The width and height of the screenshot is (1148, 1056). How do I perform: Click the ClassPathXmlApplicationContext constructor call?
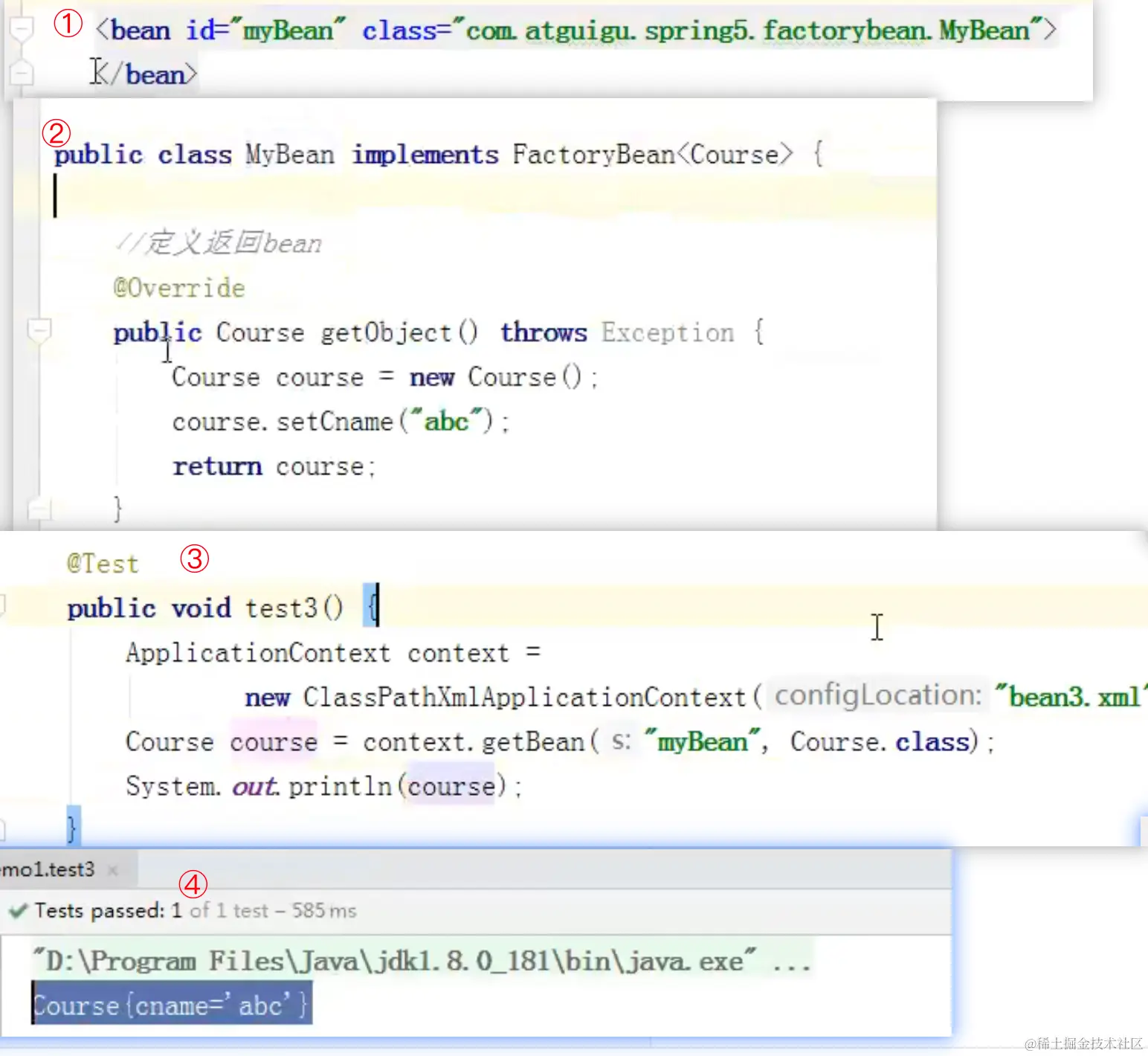click(x=525, y=698)
